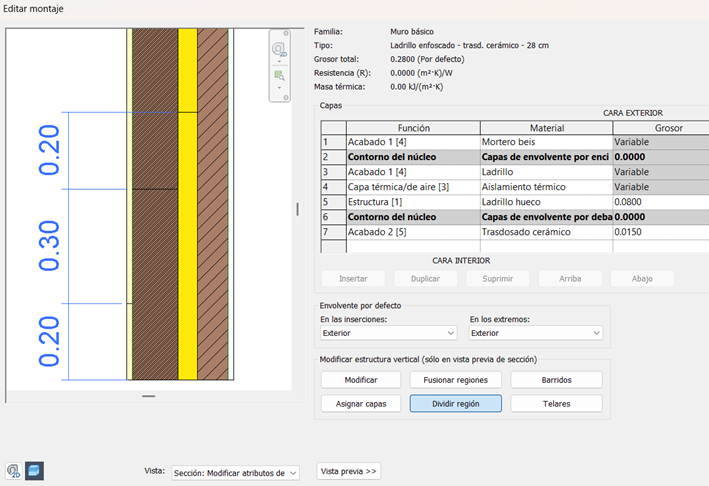
Task: Open the 'En los extremos' dropdown
Action: tap(535, 333)
